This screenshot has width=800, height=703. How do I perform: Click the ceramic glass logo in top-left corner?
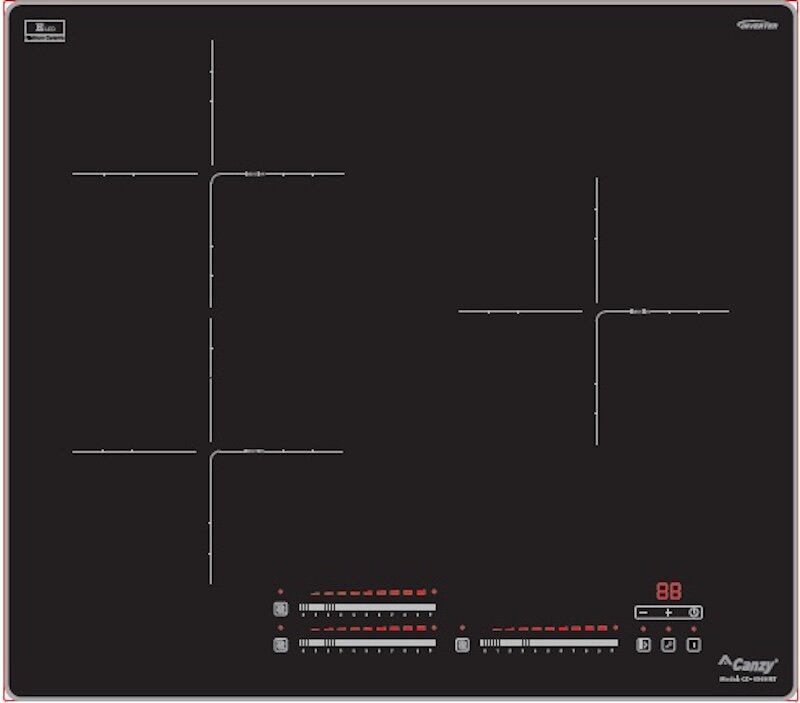pyautogui.click(x=38, y=32)
